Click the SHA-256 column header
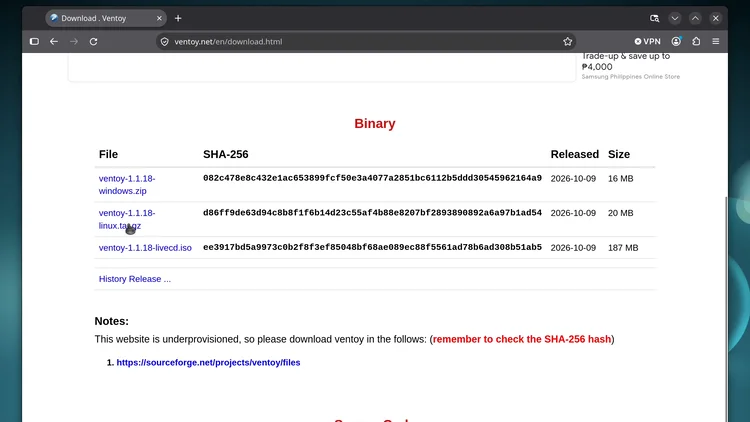750x422 pixels. pos(226,154)
